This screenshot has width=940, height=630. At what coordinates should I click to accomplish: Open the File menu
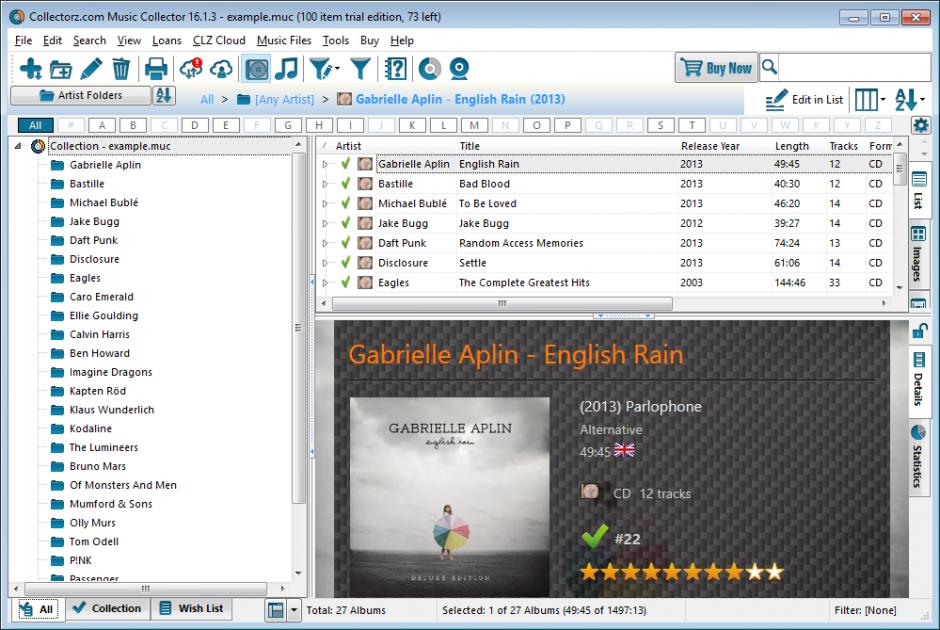(x=23, y=41)
